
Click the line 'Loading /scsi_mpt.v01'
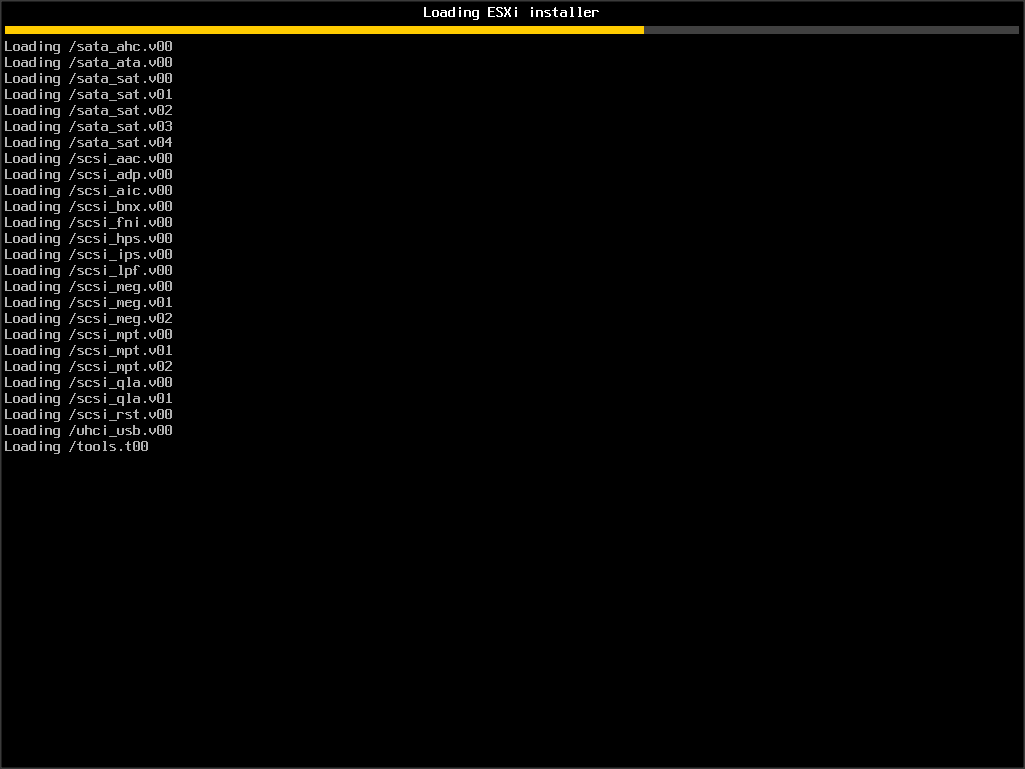coord(88,351)
